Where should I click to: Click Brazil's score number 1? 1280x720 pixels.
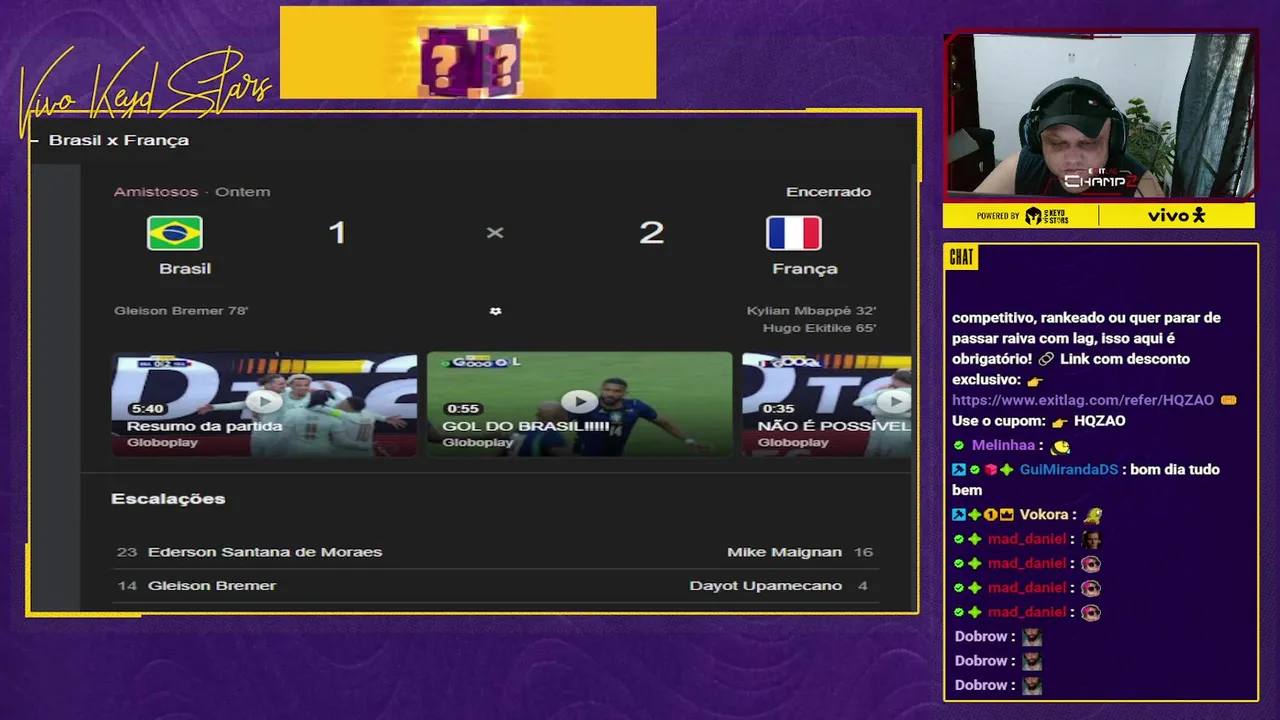[x=337, y=233]
